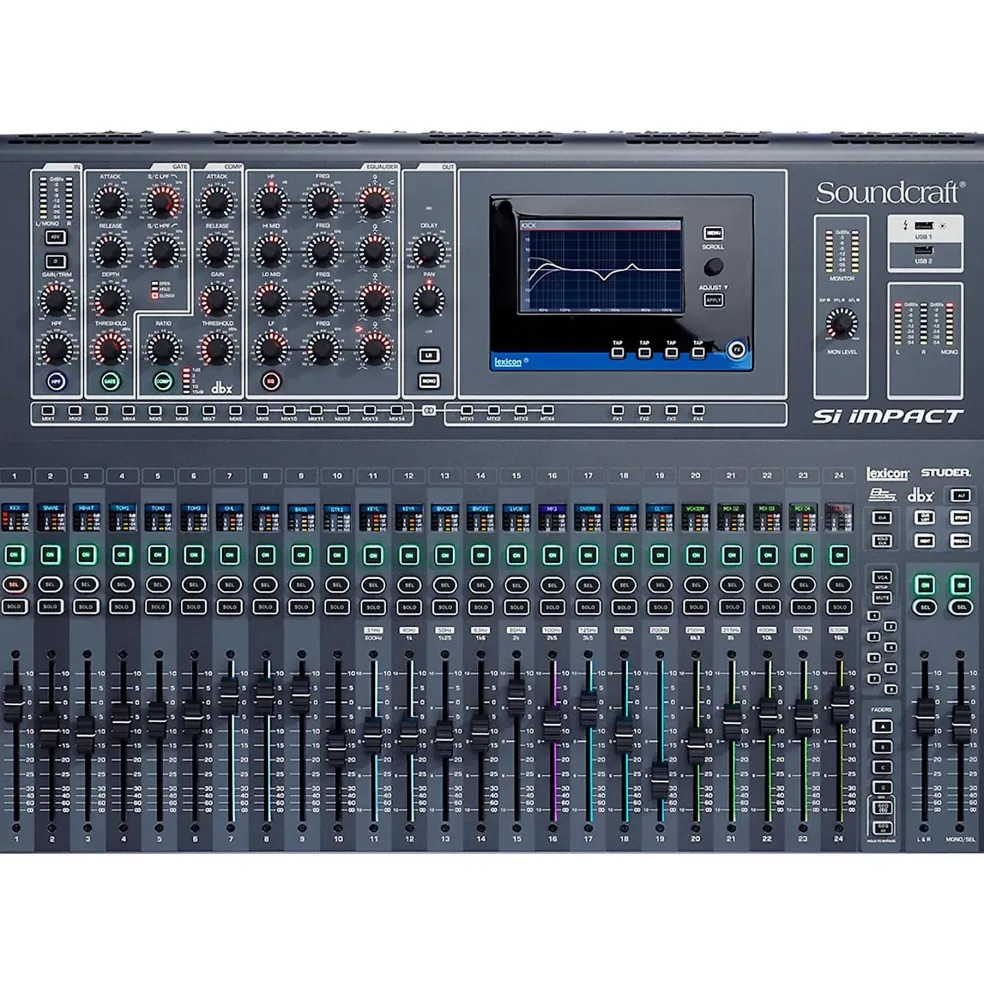The image size is (984, 985).
Task: Select the MTX1 matrix button
Action: [x=467, y=410]
